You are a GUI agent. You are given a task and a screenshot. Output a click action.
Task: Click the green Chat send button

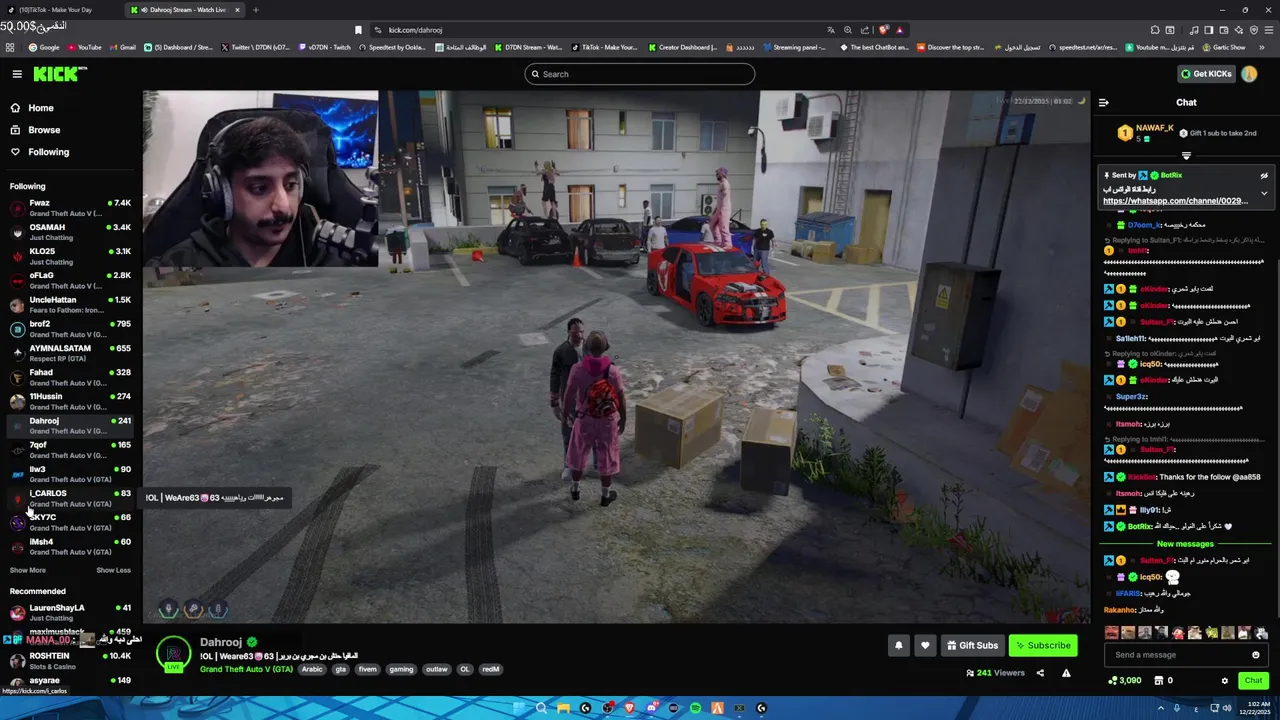(x=1253, y=681)
